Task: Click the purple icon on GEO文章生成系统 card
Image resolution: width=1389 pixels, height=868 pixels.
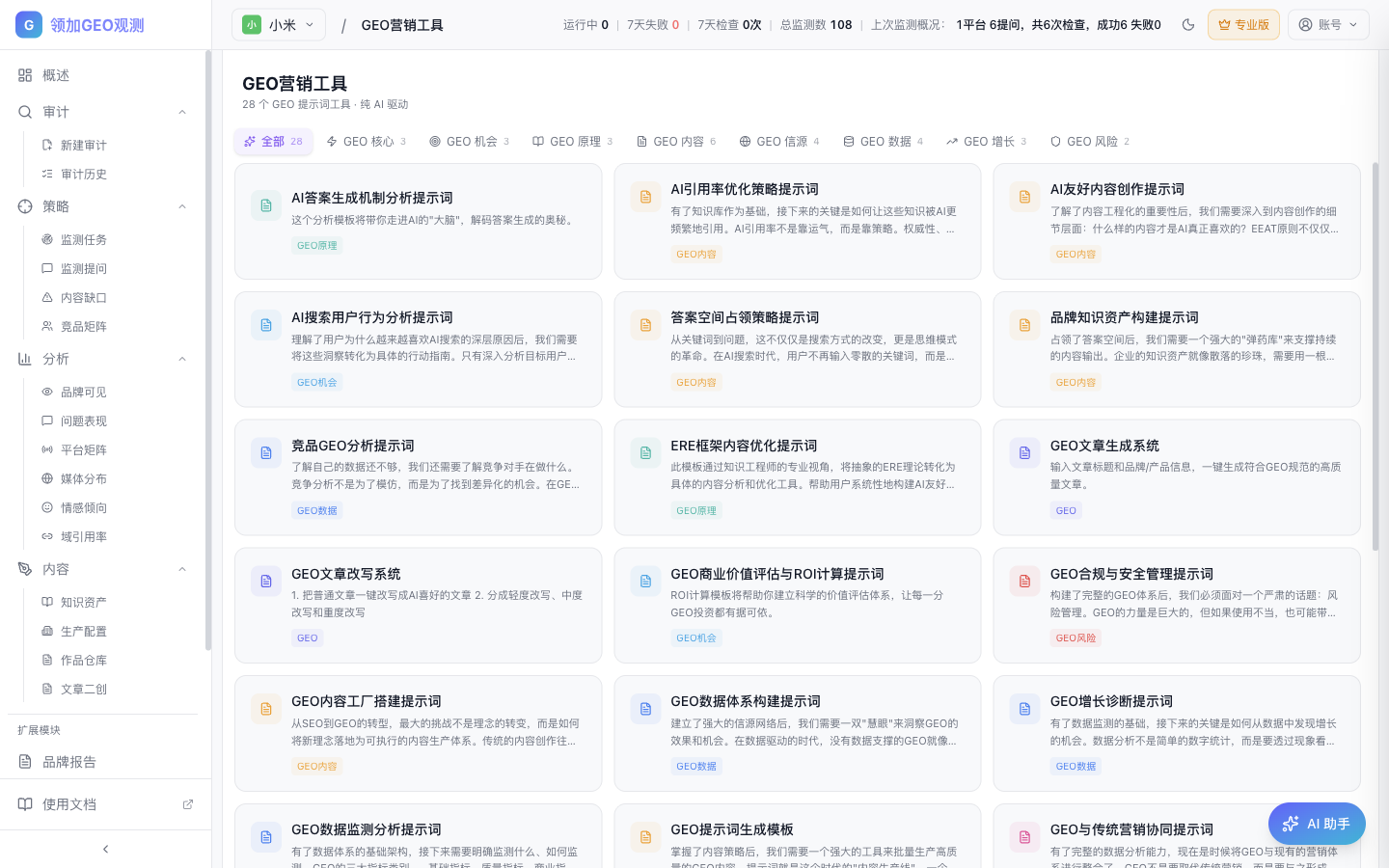Action: click(x=1024, y=453)
